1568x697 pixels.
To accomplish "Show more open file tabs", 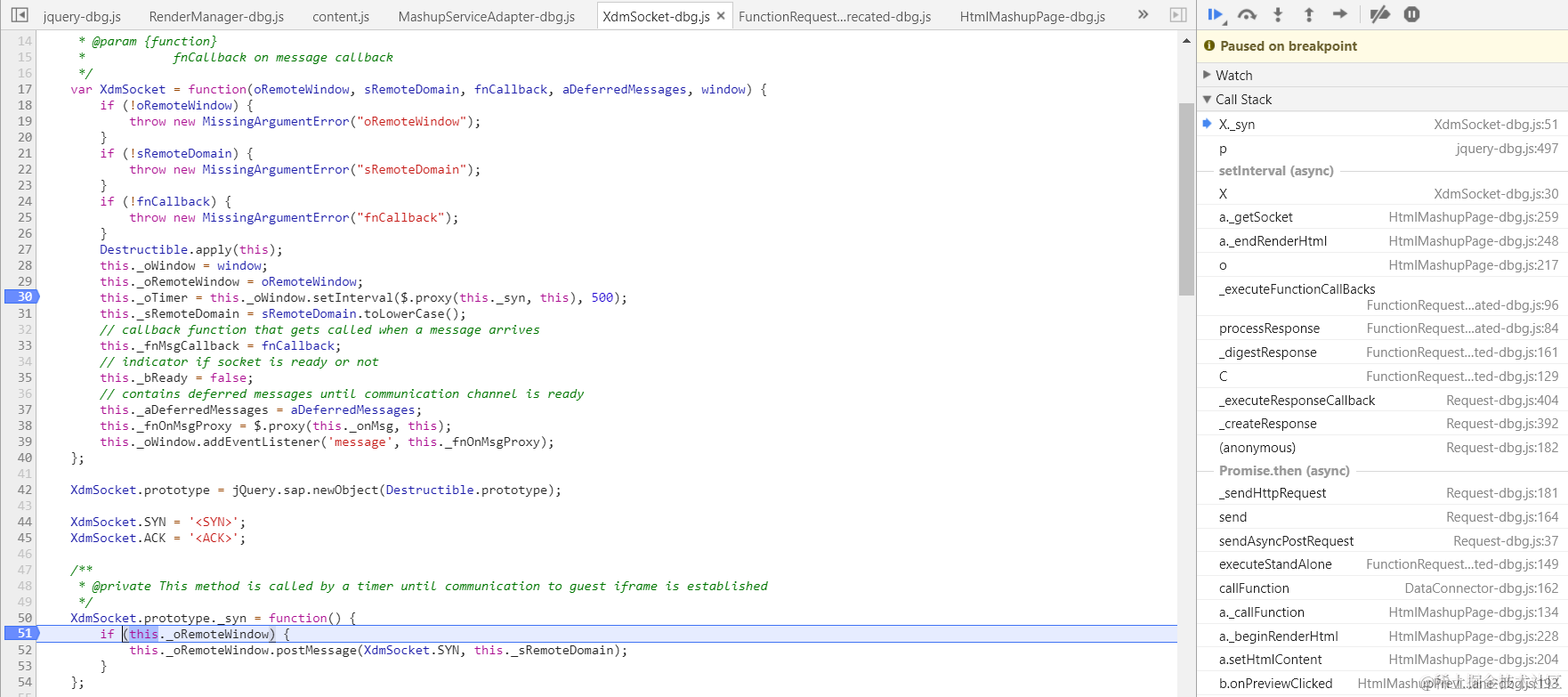I will coord(1144,15).
